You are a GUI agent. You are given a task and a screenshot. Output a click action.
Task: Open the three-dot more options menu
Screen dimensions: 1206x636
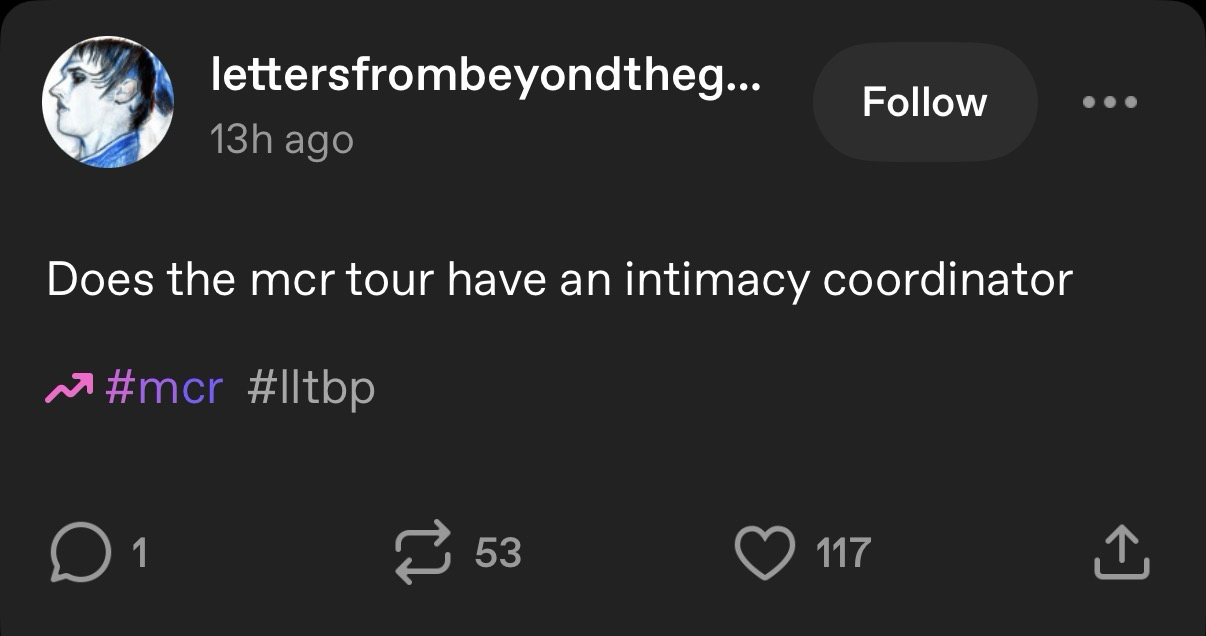coord(1109,102)
